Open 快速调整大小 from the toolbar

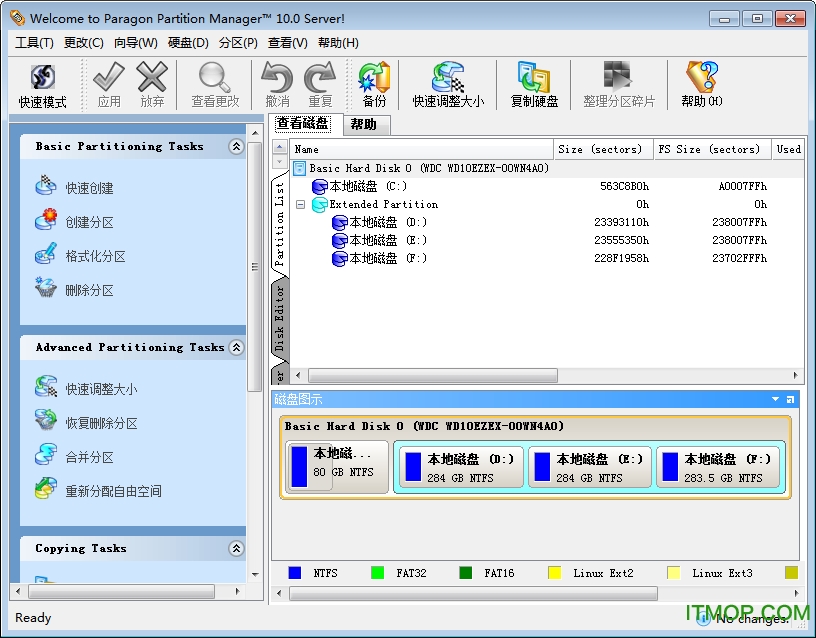448,85
